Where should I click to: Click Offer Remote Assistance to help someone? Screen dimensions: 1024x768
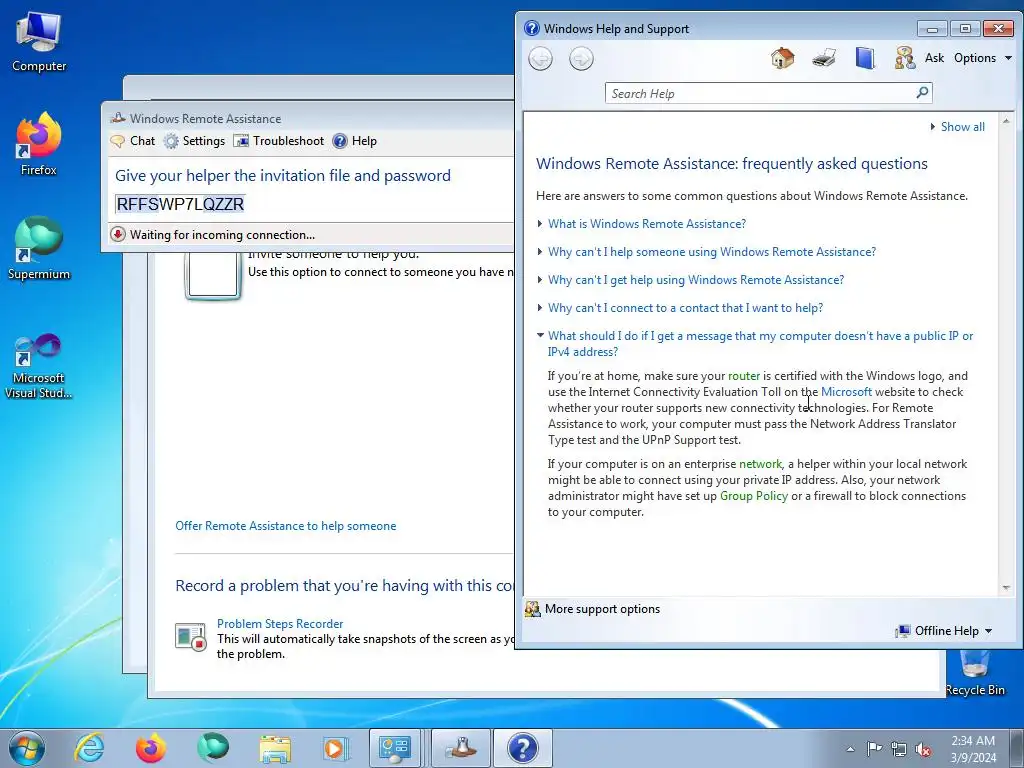(x=285, y=526)
